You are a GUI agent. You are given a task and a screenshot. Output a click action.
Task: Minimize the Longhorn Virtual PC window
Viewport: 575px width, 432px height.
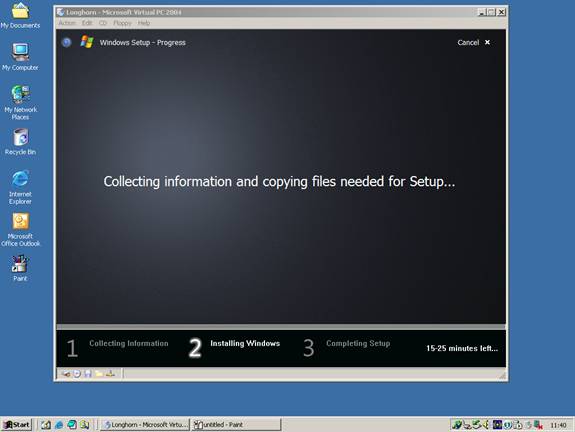[482, 12]
